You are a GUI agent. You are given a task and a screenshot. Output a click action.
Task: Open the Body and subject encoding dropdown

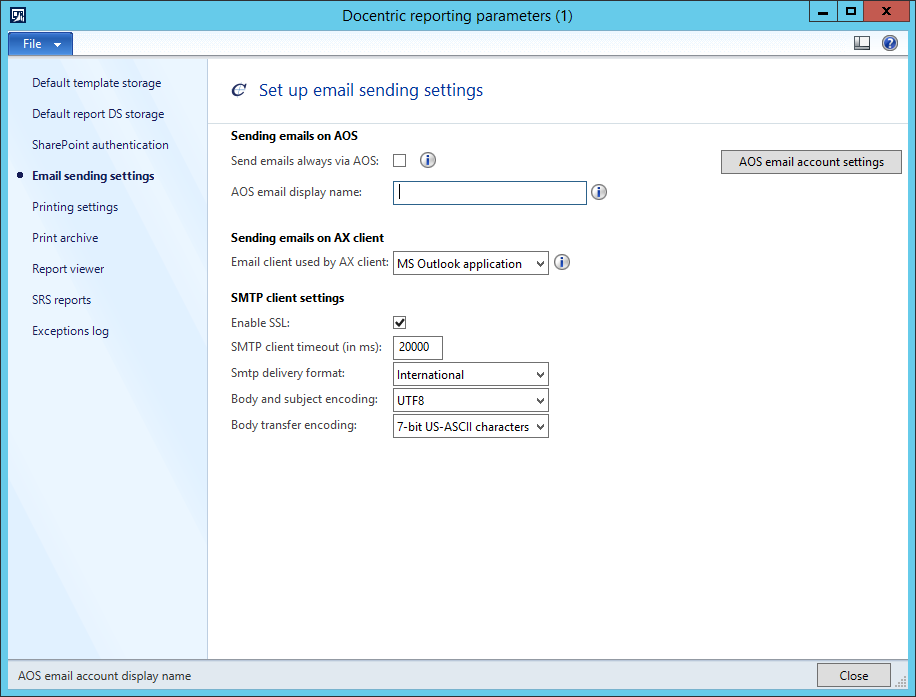[x=471, y=401]
